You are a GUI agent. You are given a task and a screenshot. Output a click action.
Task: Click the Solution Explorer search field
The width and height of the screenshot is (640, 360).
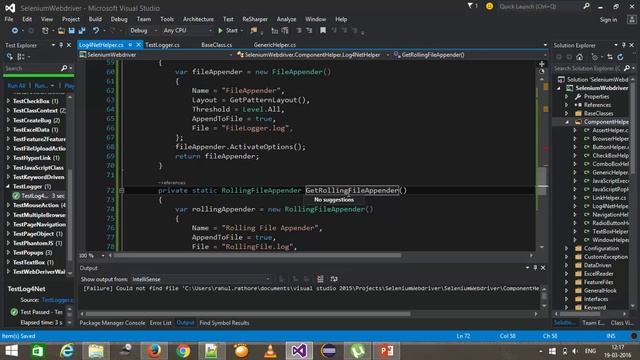tap(588, 68)
